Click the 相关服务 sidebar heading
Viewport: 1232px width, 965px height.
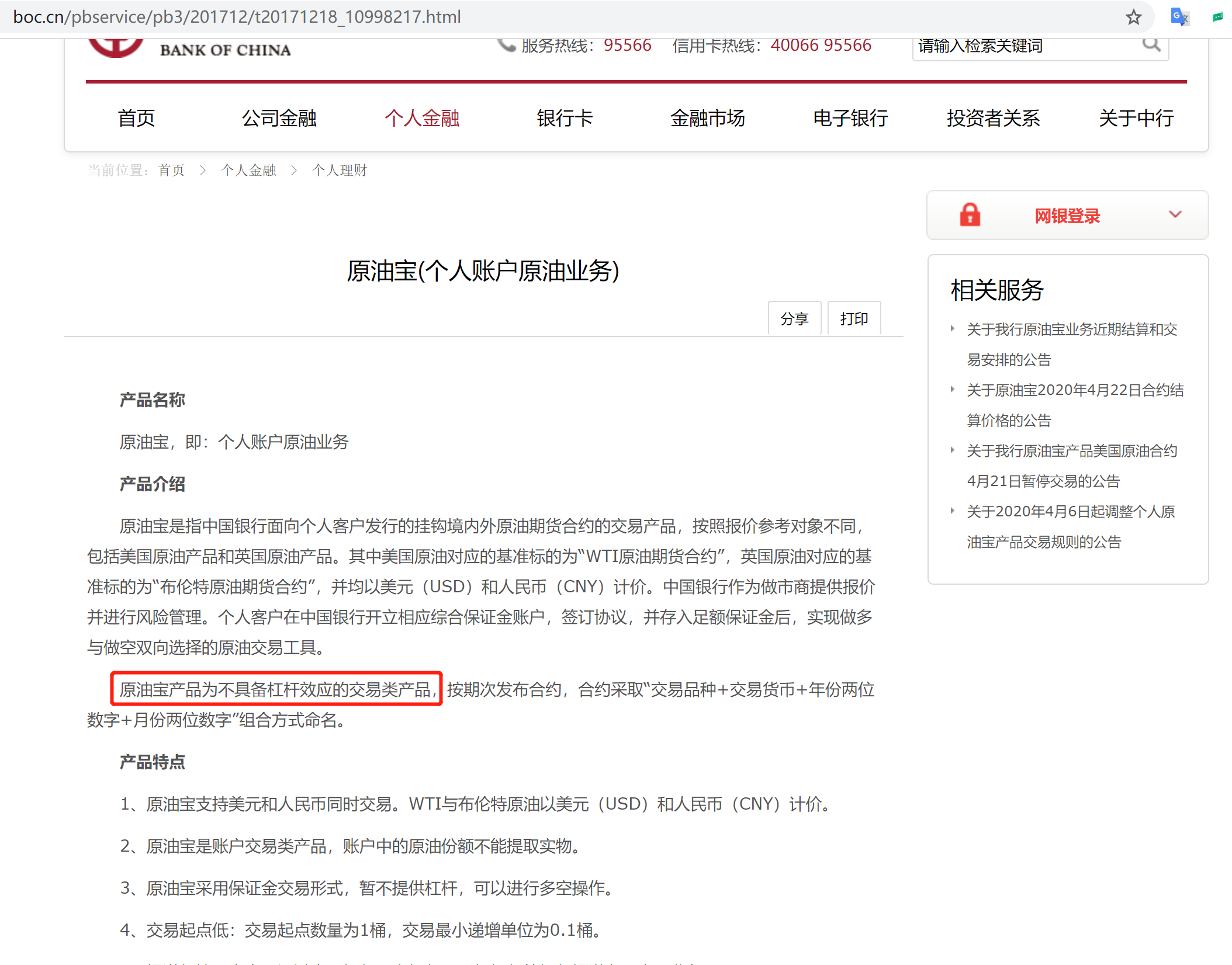pyautogui.click(x=997, y=290)
